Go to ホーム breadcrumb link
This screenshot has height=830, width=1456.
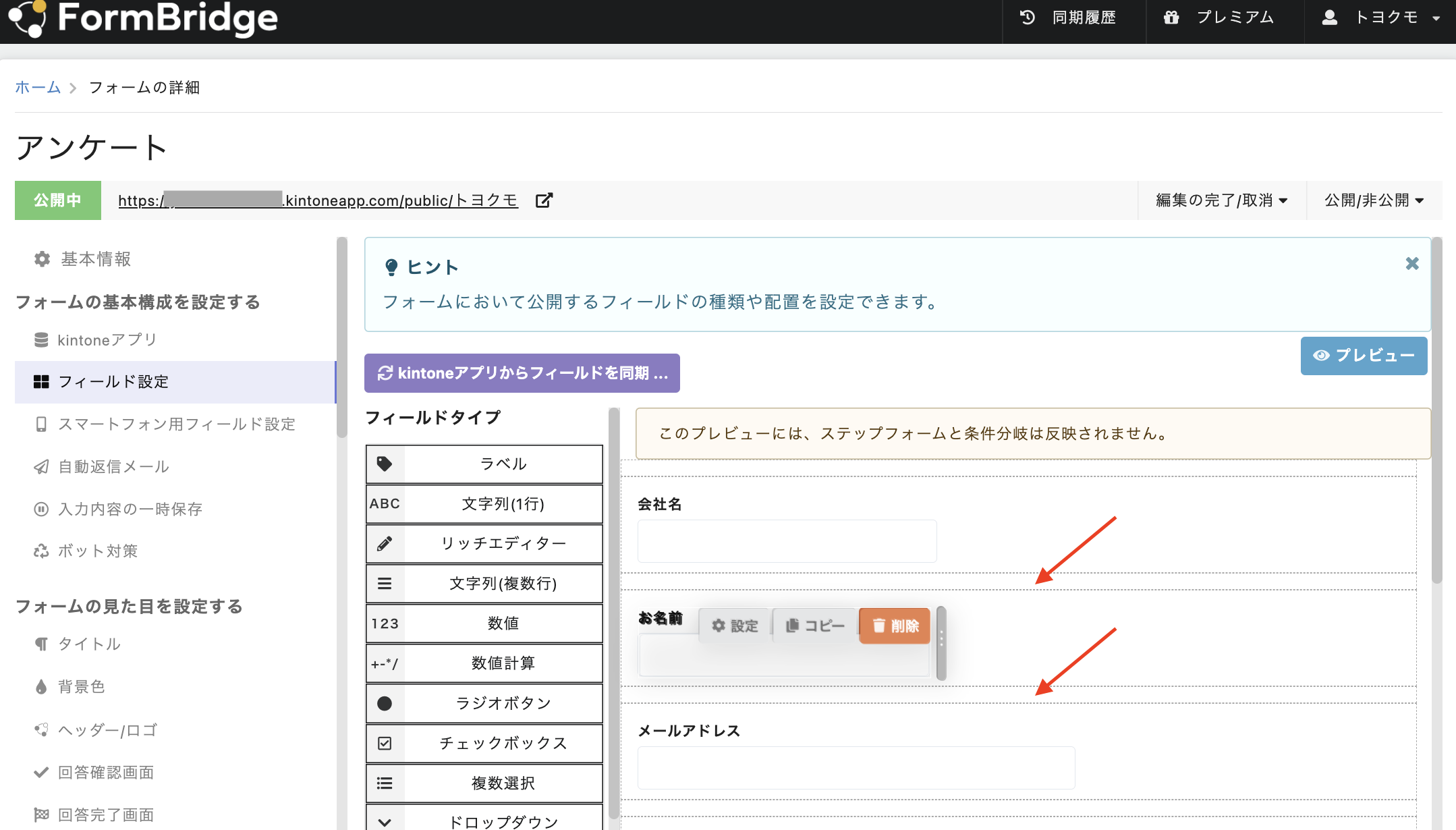coord(38,88)
